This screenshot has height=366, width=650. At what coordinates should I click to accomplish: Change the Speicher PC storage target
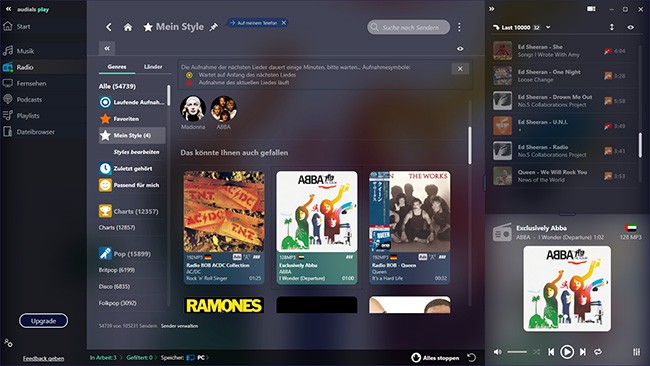click(196, 358)
